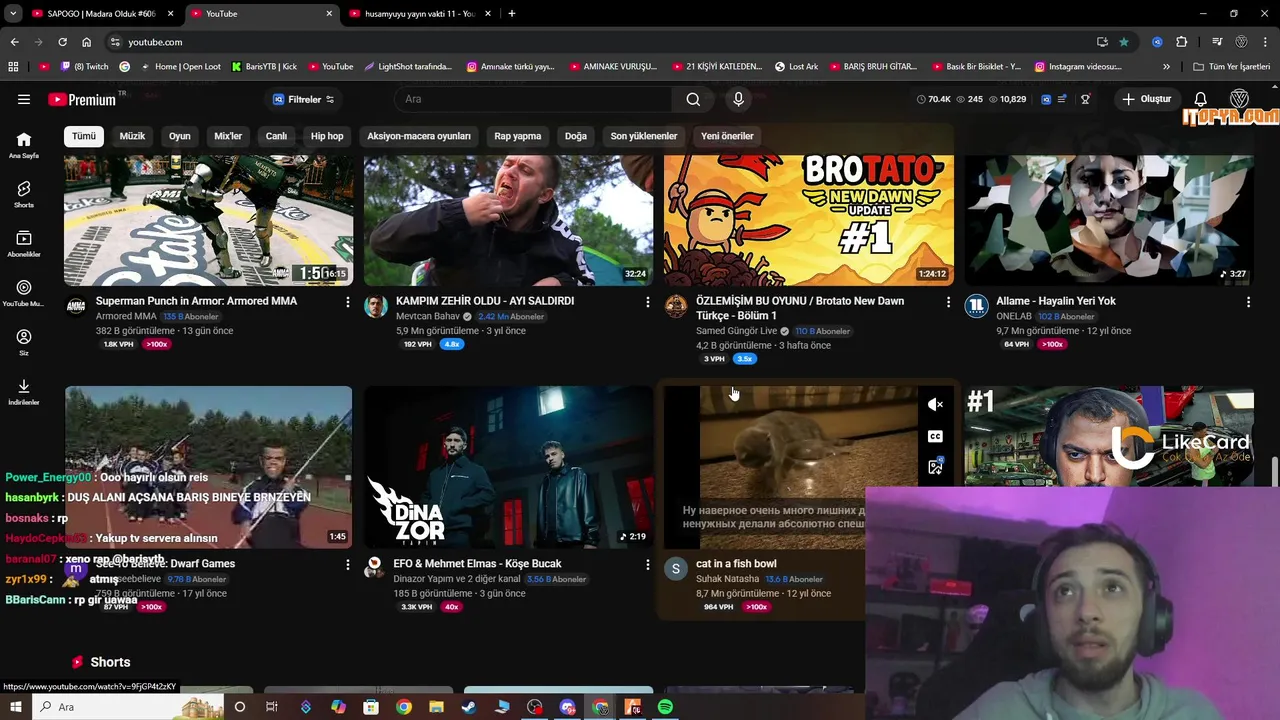The height and width of the screenshot is (720, 1280).
Task: Select the Tümü filter chip
Action: (x=84, y=136)
